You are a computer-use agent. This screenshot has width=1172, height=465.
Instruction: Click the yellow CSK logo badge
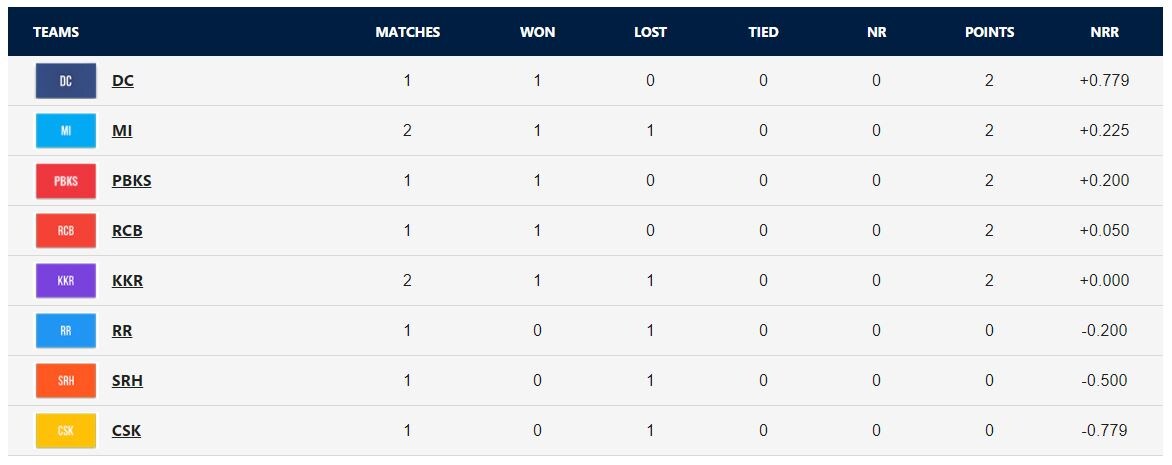[x=66, y=431]
